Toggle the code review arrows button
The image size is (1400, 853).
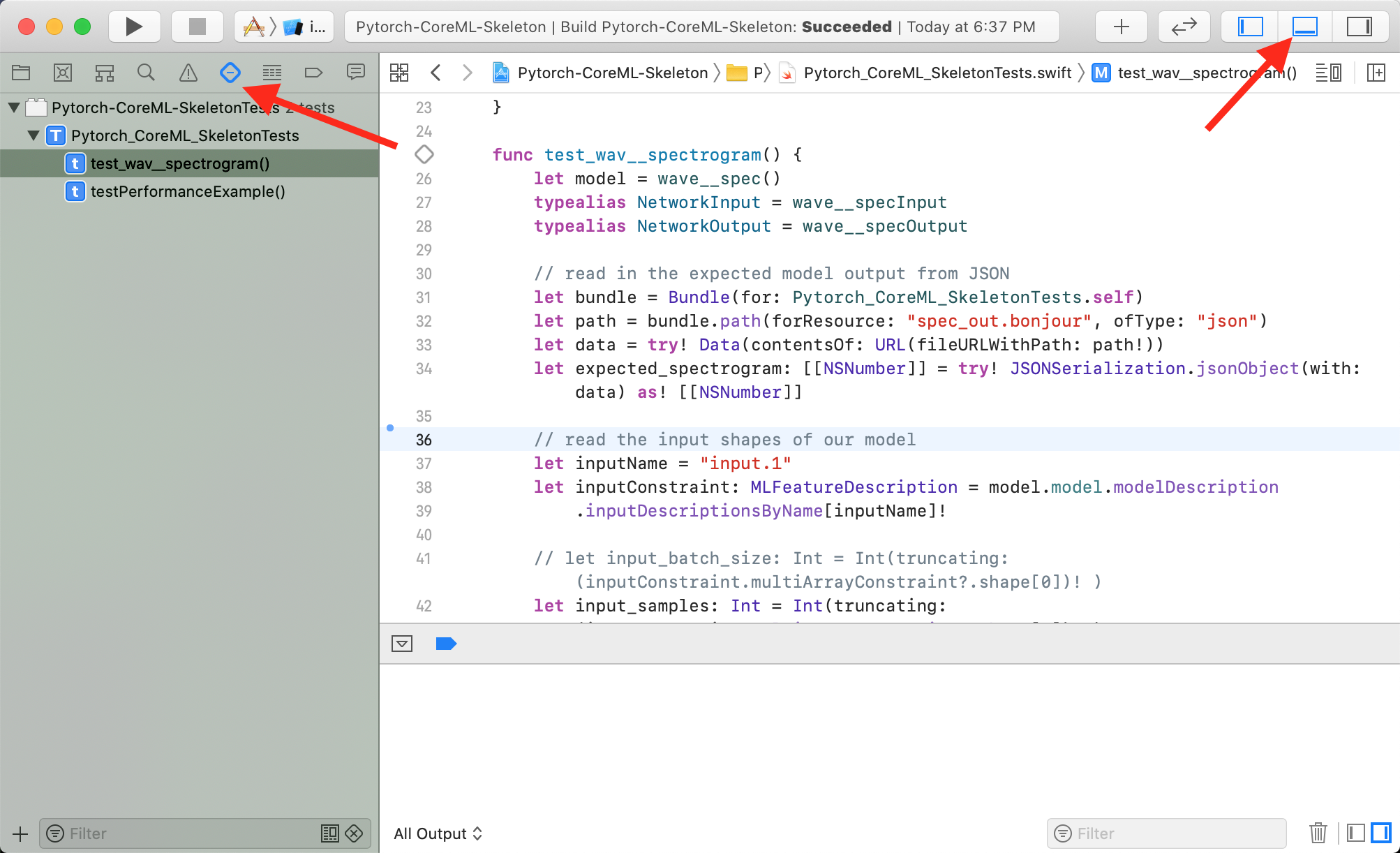[1184, 27]
